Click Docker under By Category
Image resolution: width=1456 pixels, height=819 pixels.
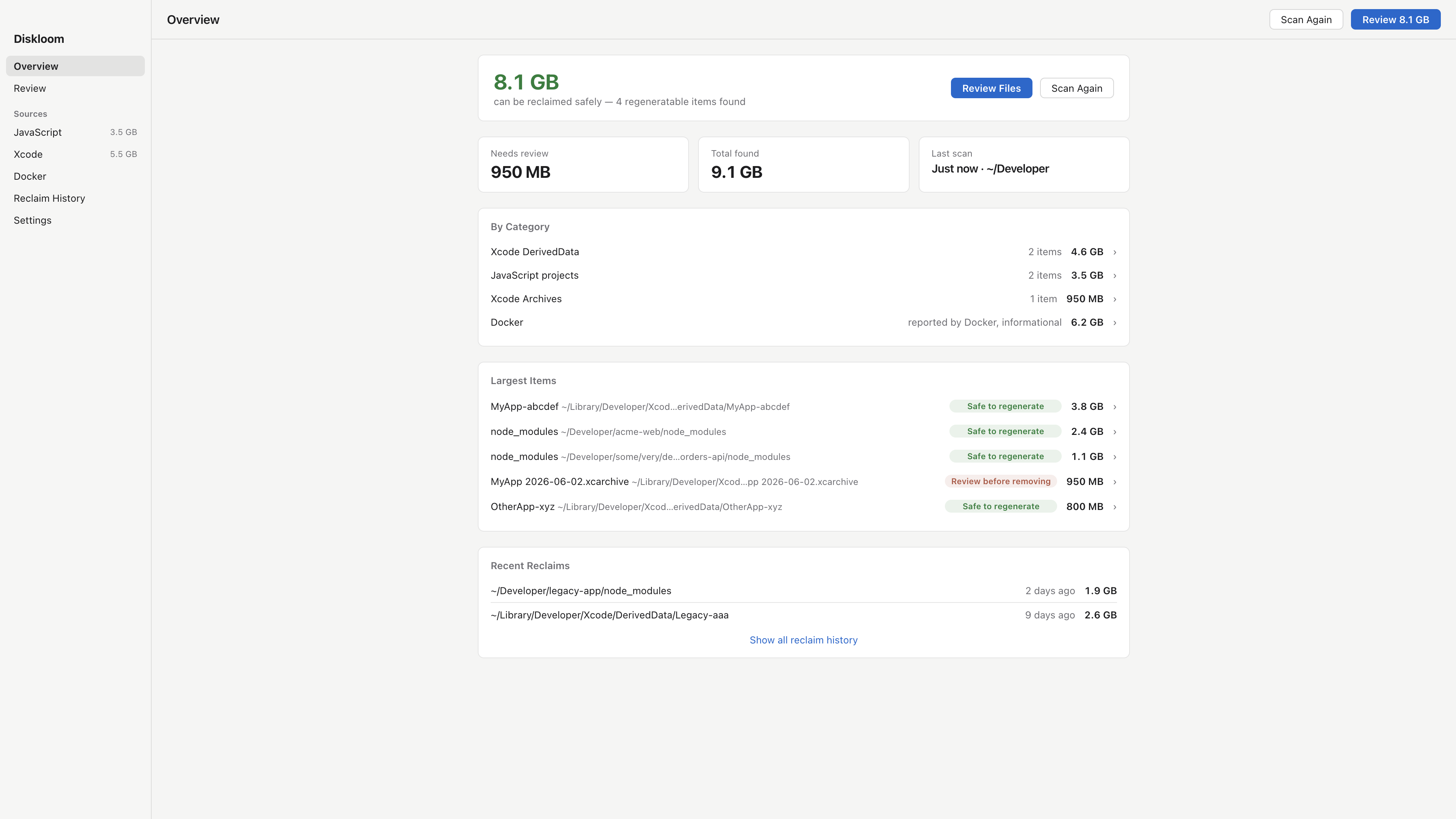coord(507,322)
